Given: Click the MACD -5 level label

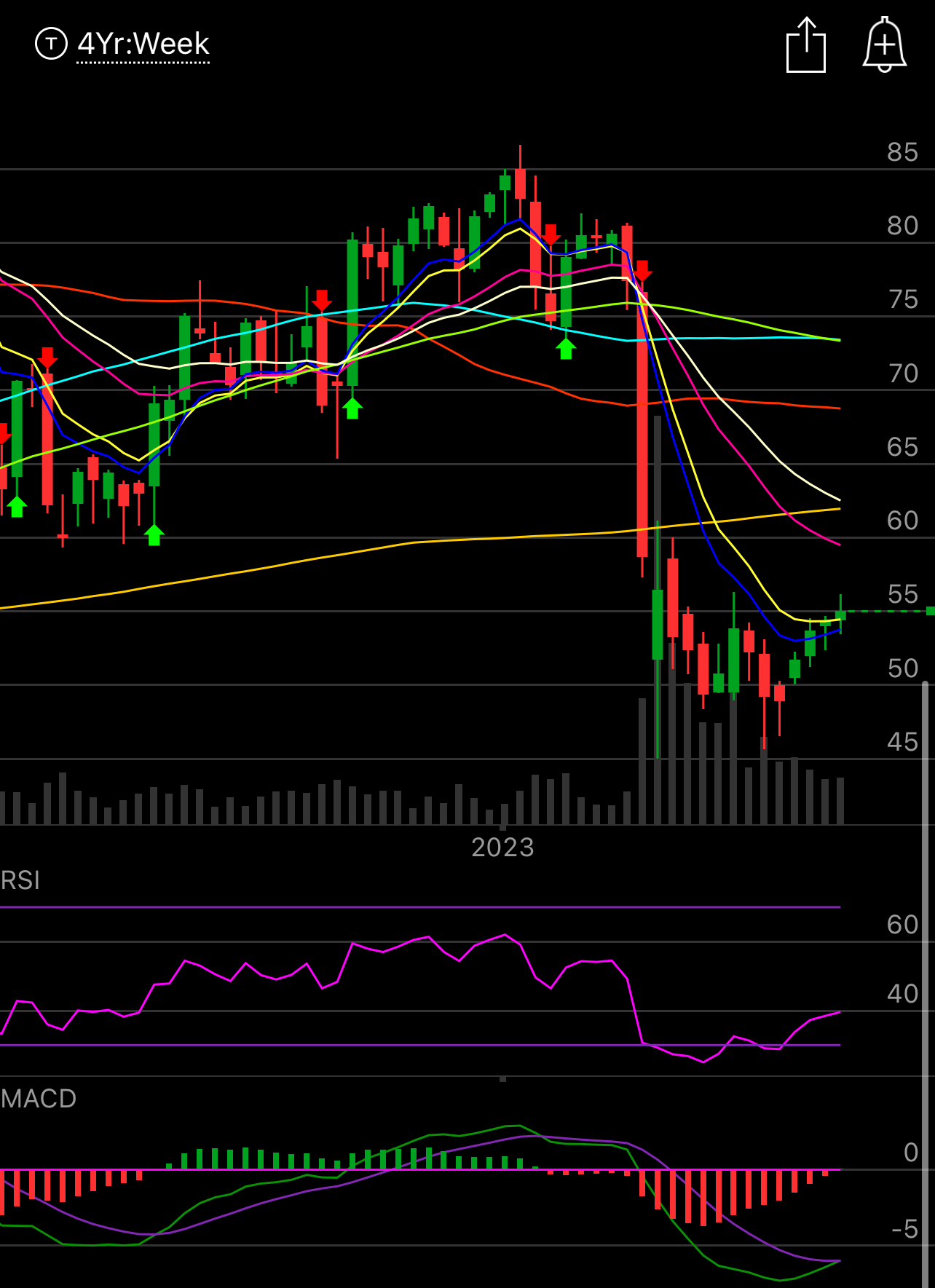Looking at the screenshot, I should click(x=905, y=1229).
